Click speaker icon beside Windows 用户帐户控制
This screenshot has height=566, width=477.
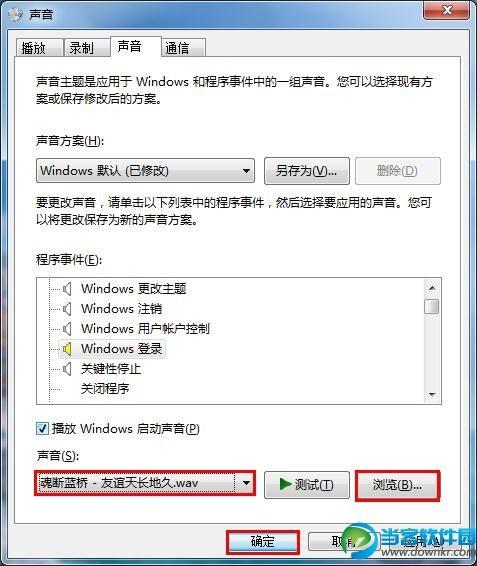[67, 328]
